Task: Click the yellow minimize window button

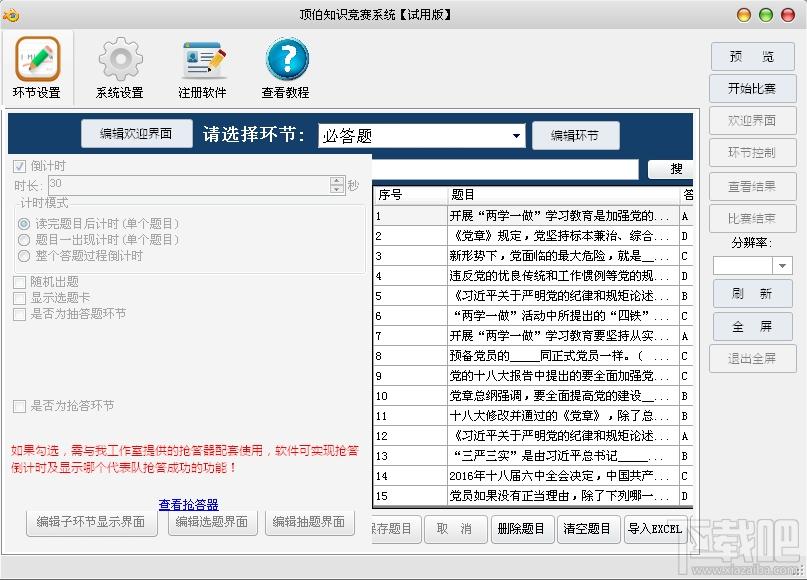Action: point(744,15)
